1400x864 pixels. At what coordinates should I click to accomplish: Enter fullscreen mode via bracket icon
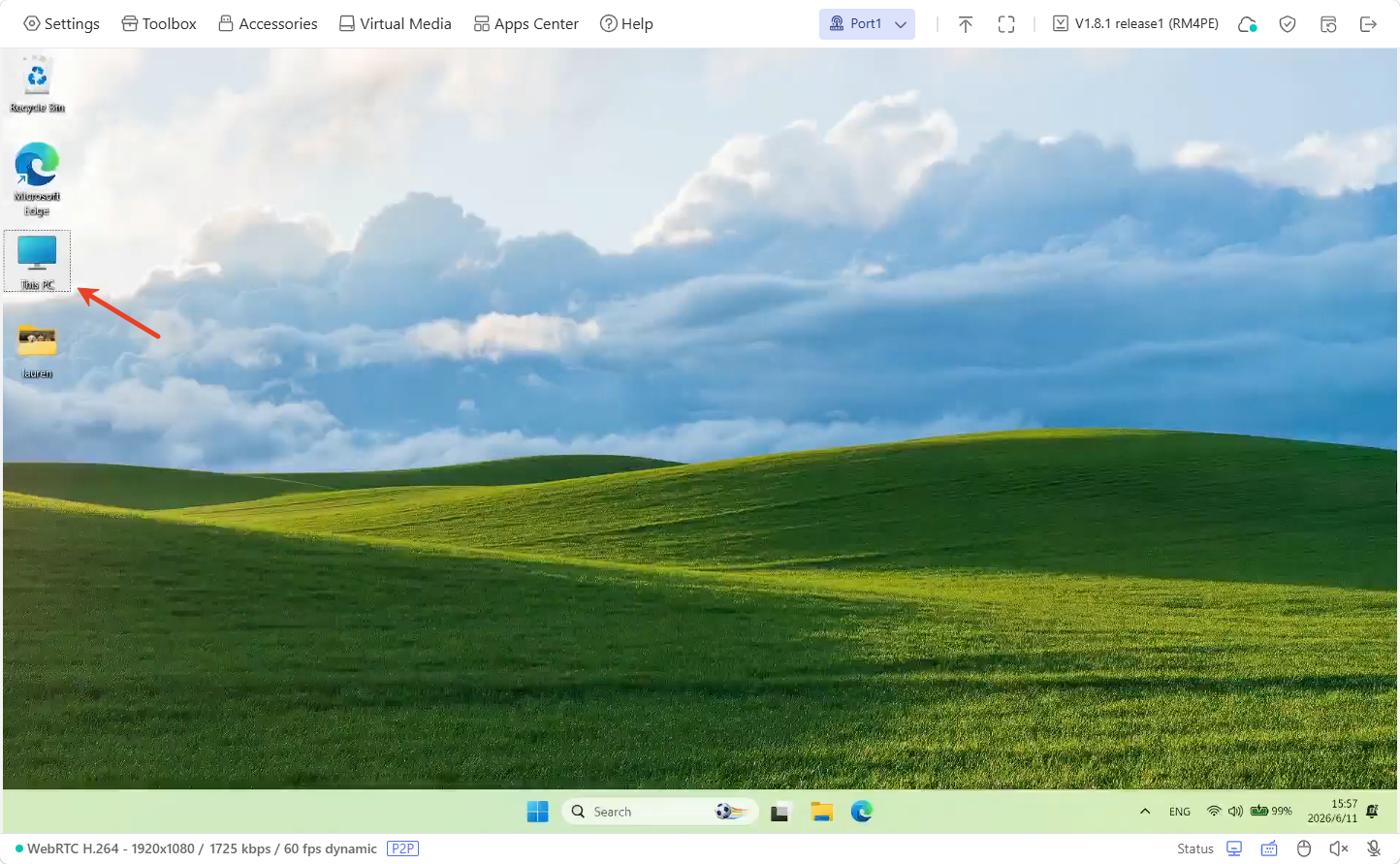(x=1006, y=24)
